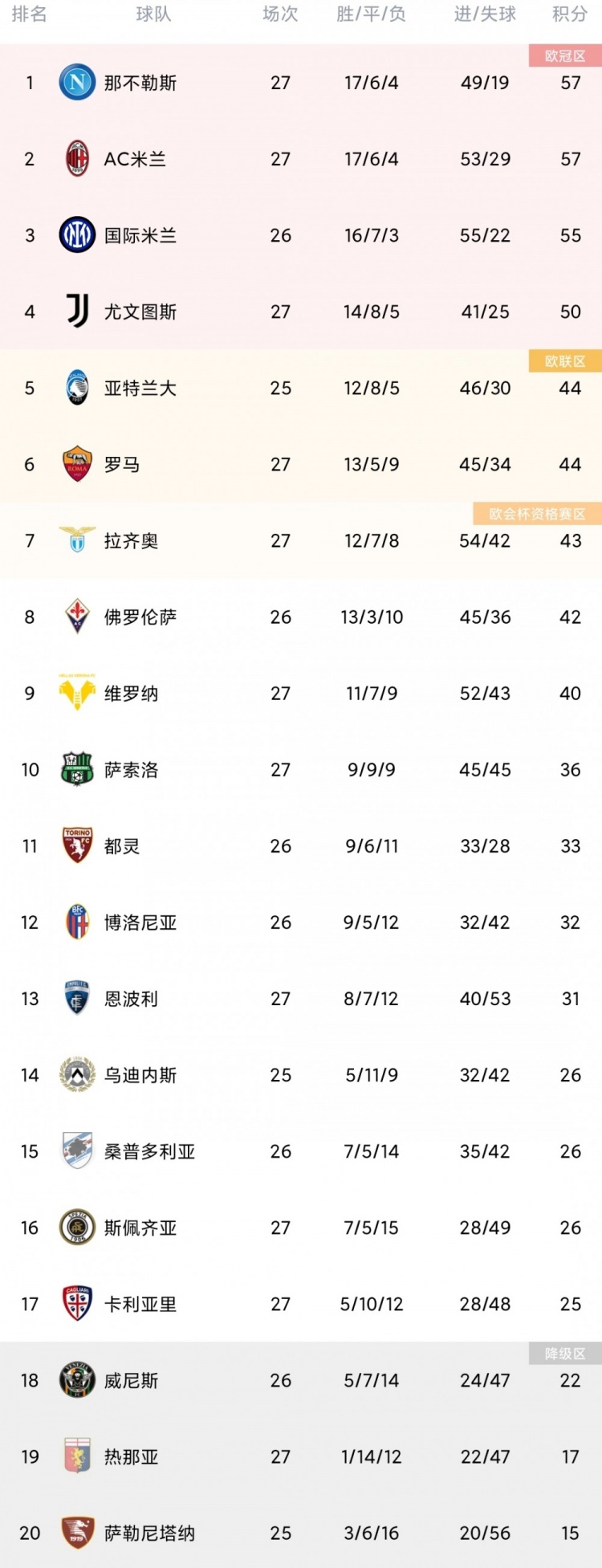The height and width of the screenshot is (1568, 602).
Task: Select the Juventus logo icon
Action: click(77, 312)
